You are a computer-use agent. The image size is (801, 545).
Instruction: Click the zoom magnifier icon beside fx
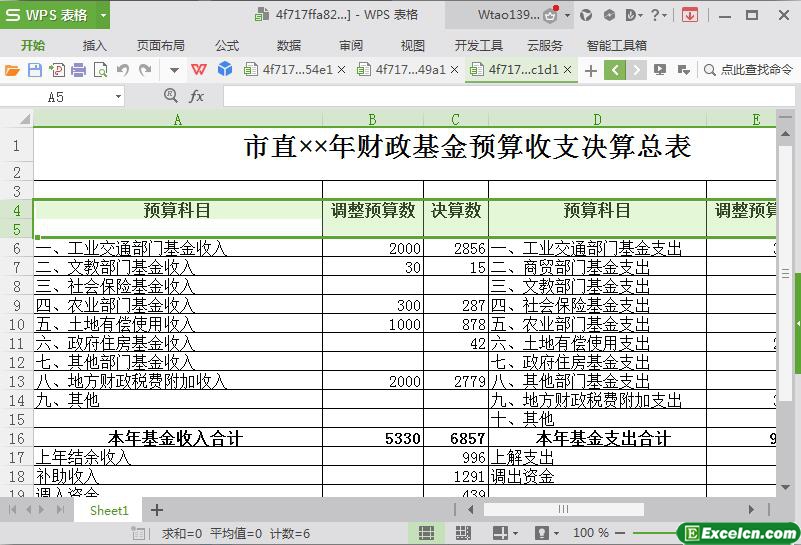coord(171,96)
